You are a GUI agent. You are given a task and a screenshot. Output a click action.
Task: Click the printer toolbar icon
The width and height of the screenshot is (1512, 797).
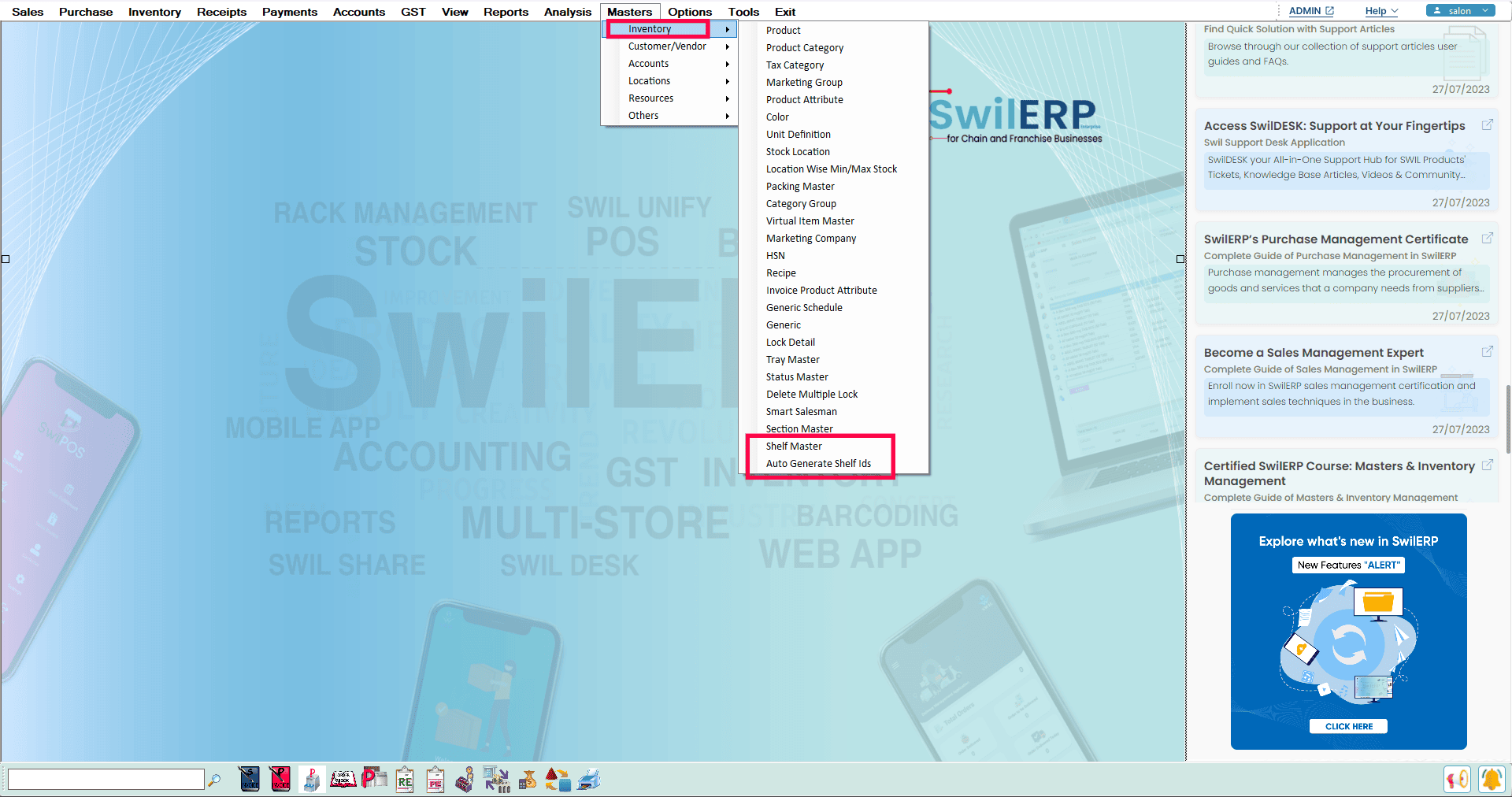589,779
